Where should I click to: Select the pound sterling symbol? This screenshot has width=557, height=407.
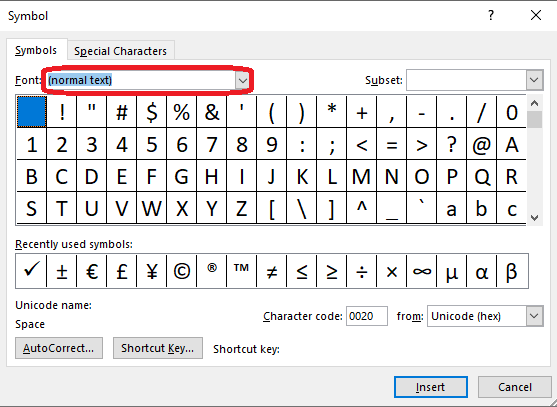122,271
